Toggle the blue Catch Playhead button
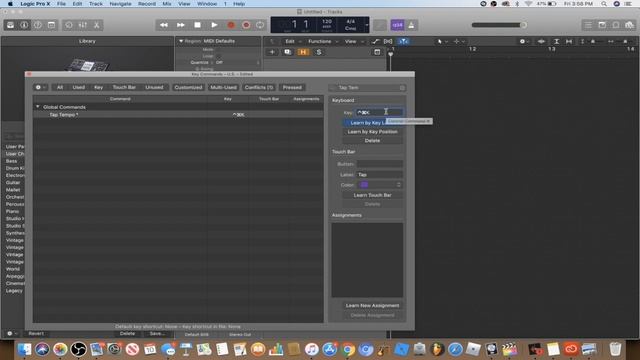The image size is (640, 360). [403, 41]
